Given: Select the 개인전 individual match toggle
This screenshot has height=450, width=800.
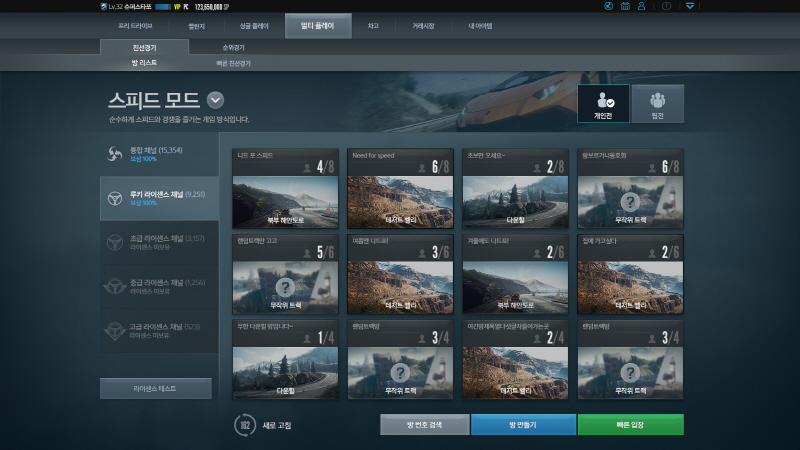Looking at the screenshot, I should (x=603, y=104).
